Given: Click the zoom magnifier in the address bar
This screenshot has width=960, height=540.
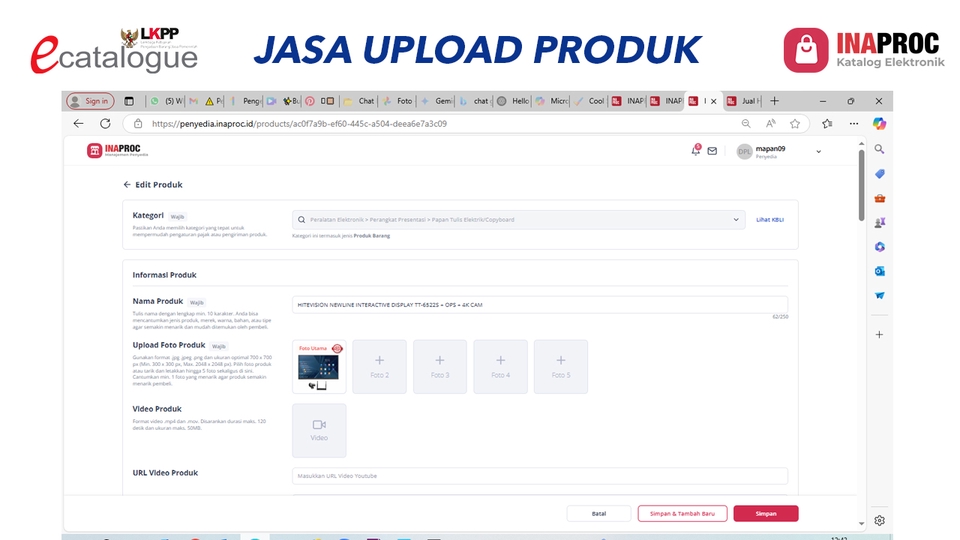Looking at the screenshot, I should click(x=746, y=124).
